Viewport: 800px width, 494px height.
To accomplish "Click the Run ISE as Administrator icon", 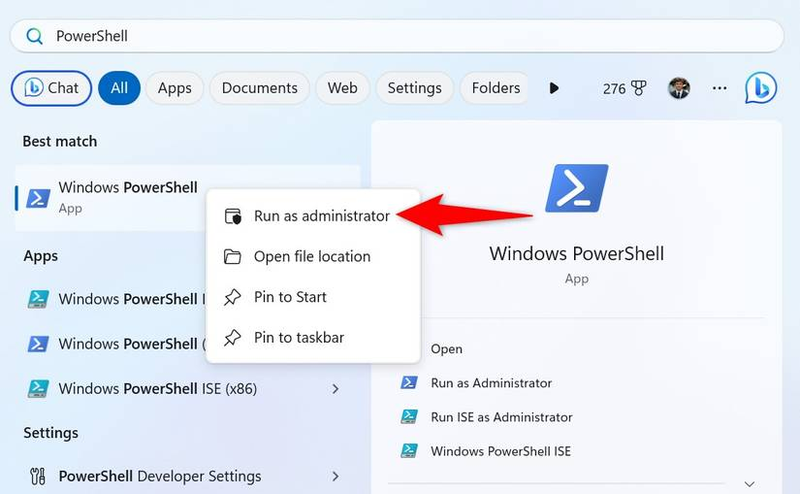I will [409, 417].
